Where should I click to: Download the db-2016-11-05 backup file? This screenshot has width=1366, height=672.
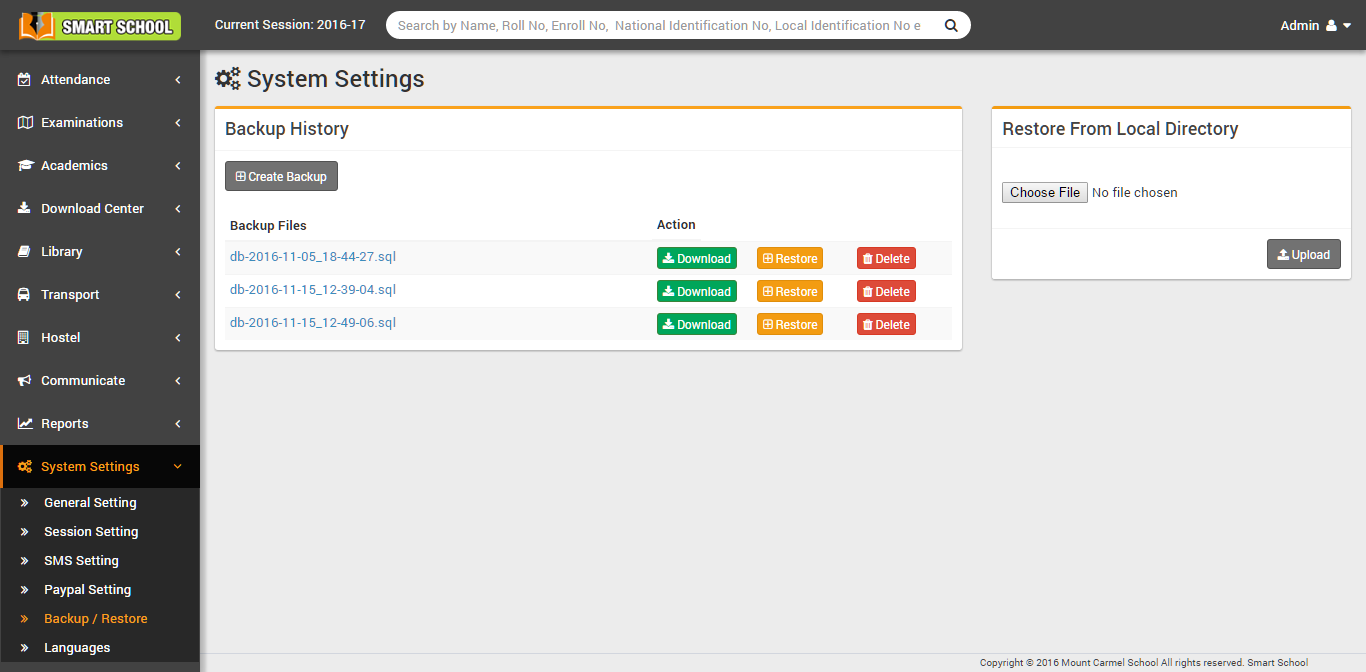[697, 257]
